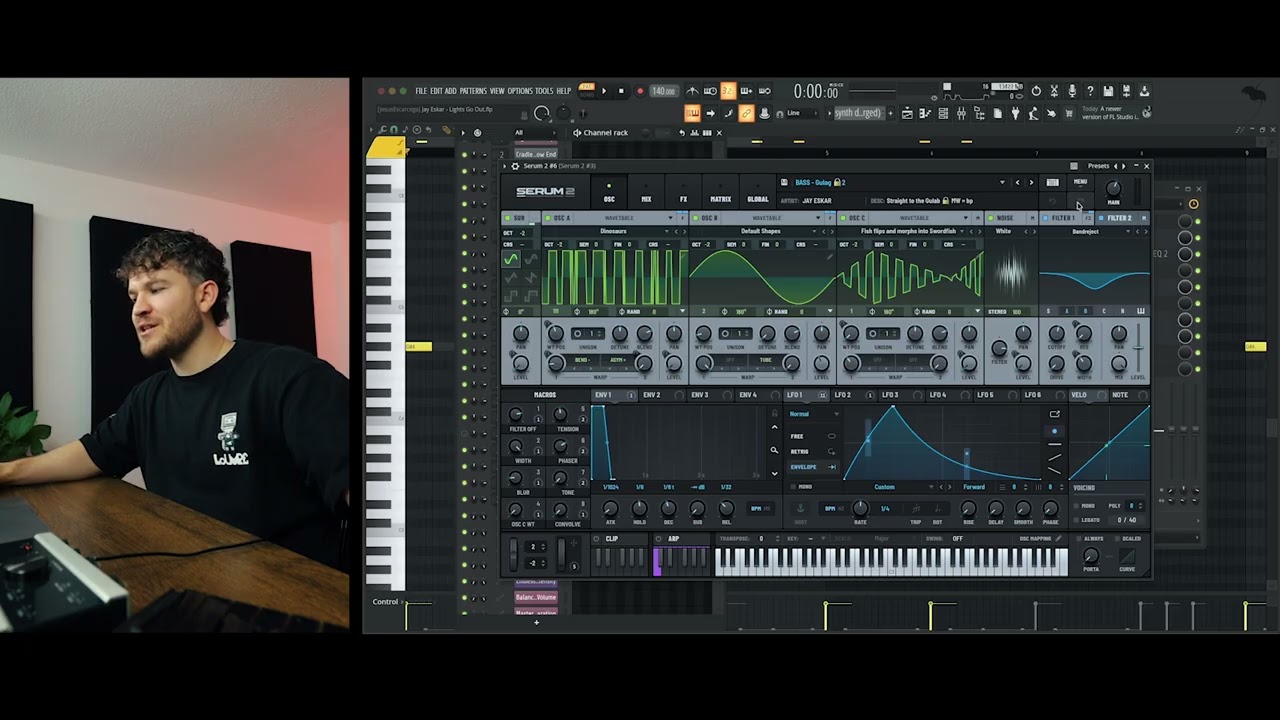1280x720 pixels.
Task: Click the OSC MAPPING pencil icon
Action: 1058,539
